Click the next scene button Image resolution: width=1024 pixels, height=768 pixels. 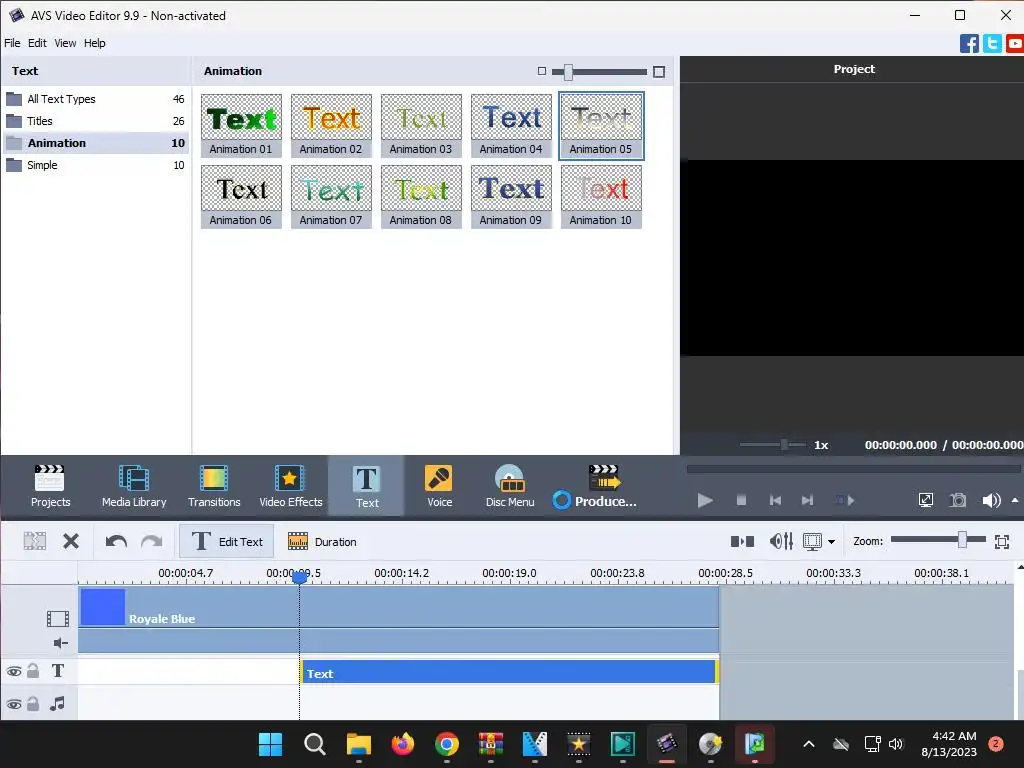[x=844, y=500]
